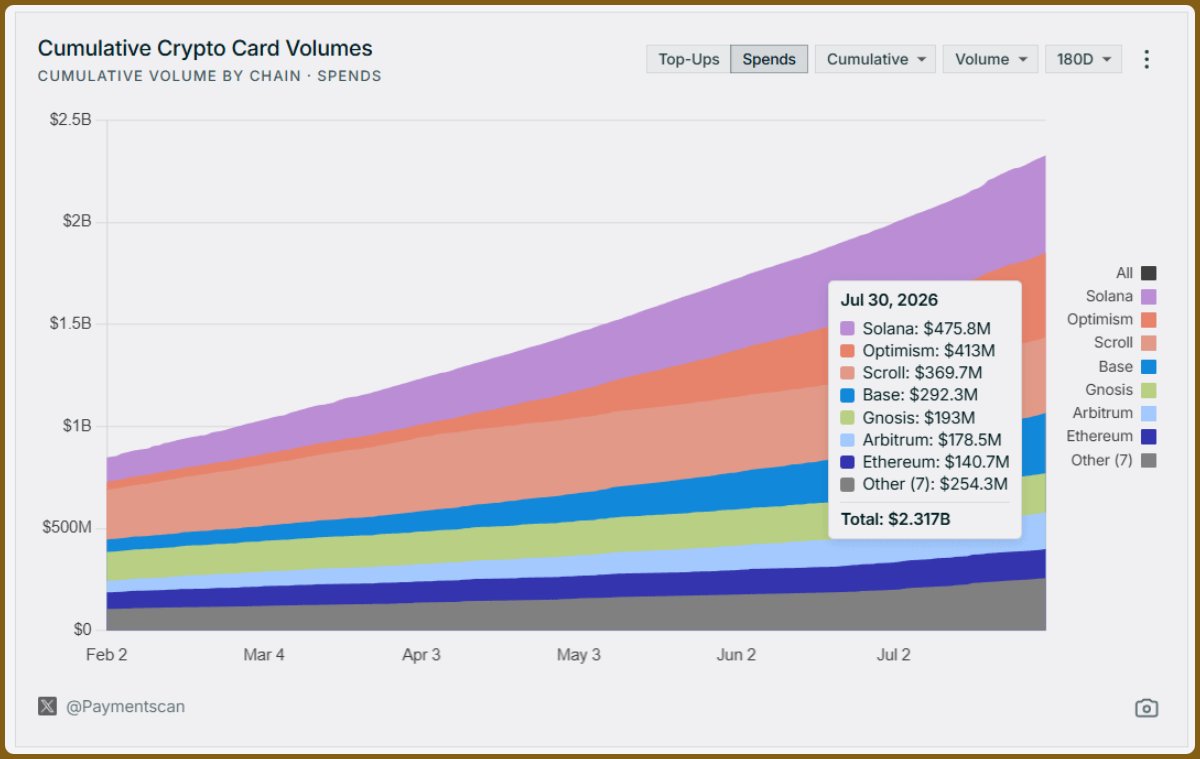The width and height of the screenshot is (1200, 759).
Task: Select the Spends toggle
Action: [x=769, y=59]
